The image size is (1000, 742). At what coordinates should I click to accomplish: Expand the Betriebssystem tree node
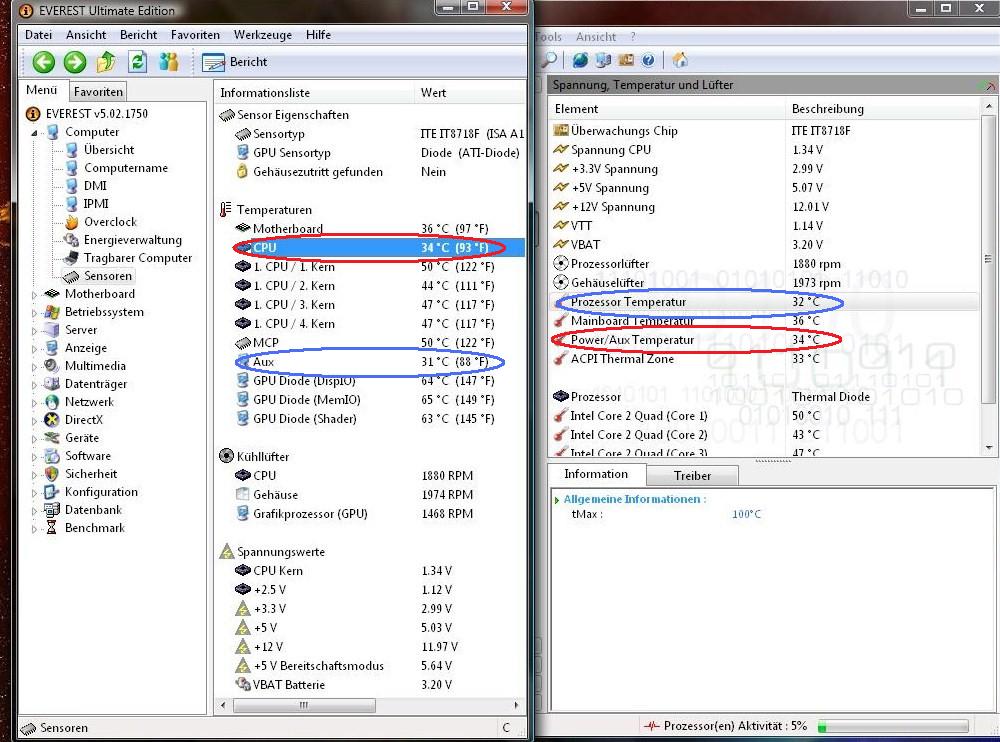coord(34,313)
